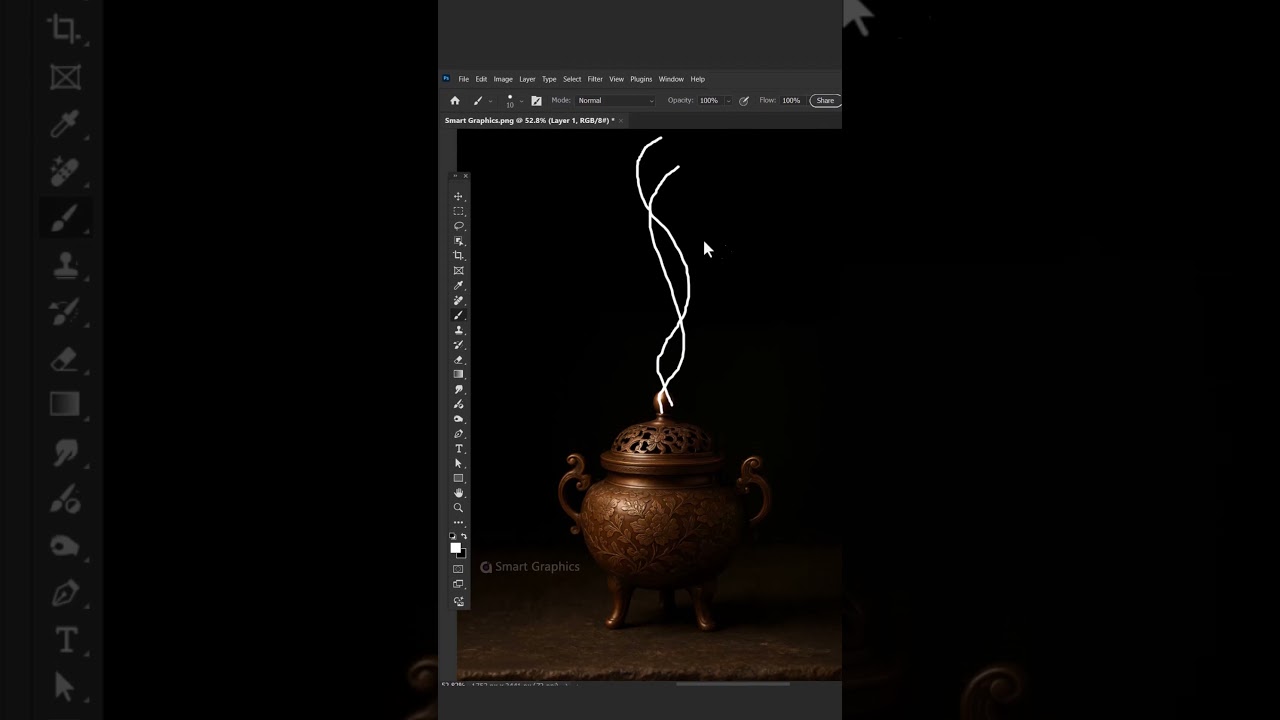Viewport: 1280px width, 720px height.
Task: Select the Hand tool
Action: point(459,493)
